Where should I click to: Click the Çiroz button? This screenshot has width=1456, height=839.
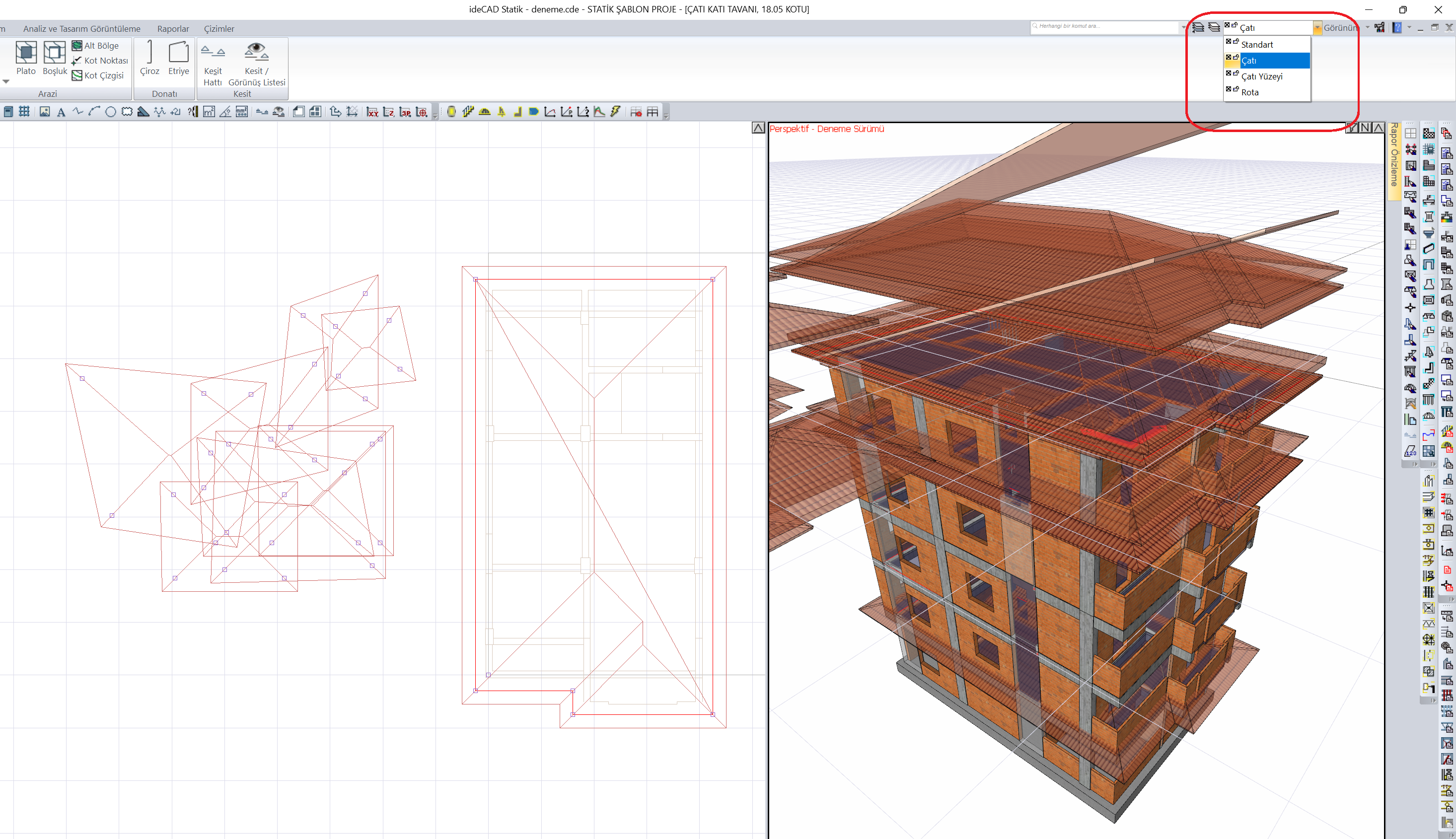tap(149, 59)
